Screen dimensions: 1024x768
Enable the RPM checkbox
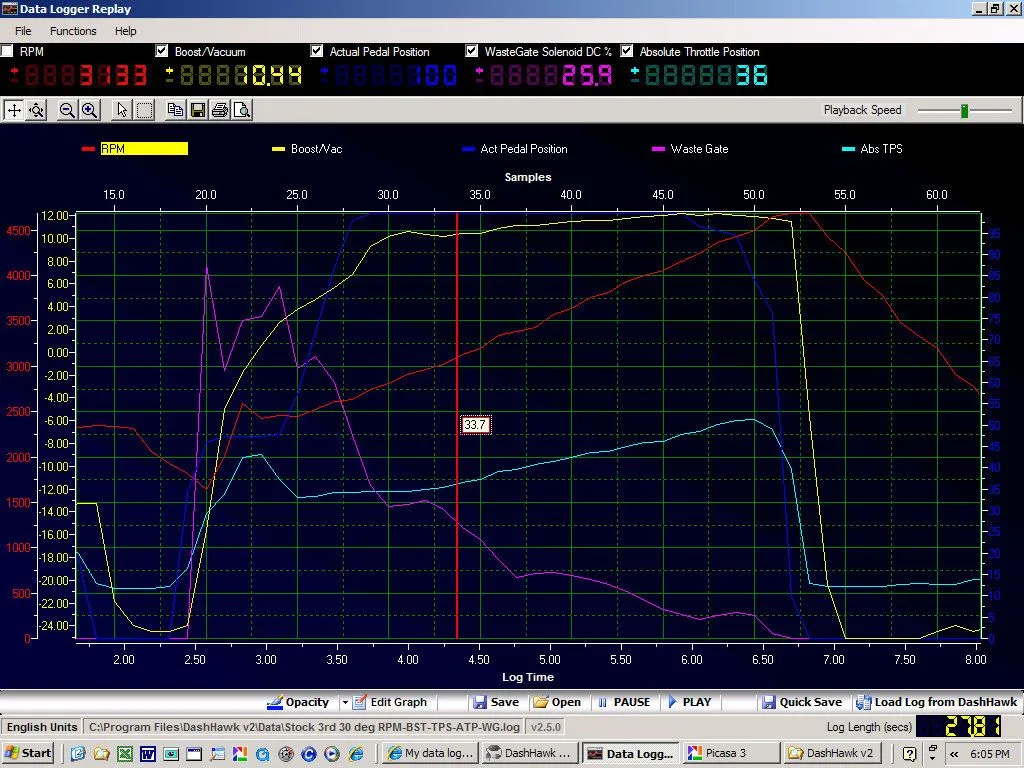click(8, 51)
